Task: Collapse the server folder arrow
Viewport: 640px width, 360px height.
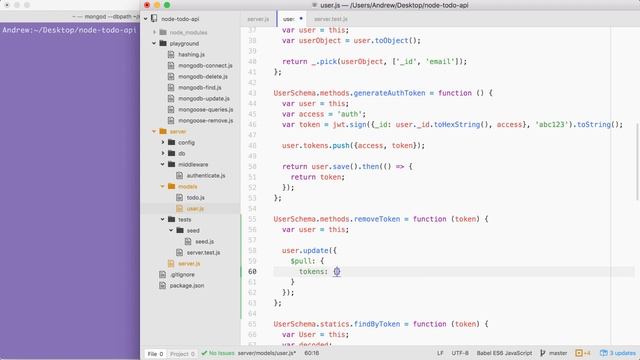Action: [x=154, y=131]
